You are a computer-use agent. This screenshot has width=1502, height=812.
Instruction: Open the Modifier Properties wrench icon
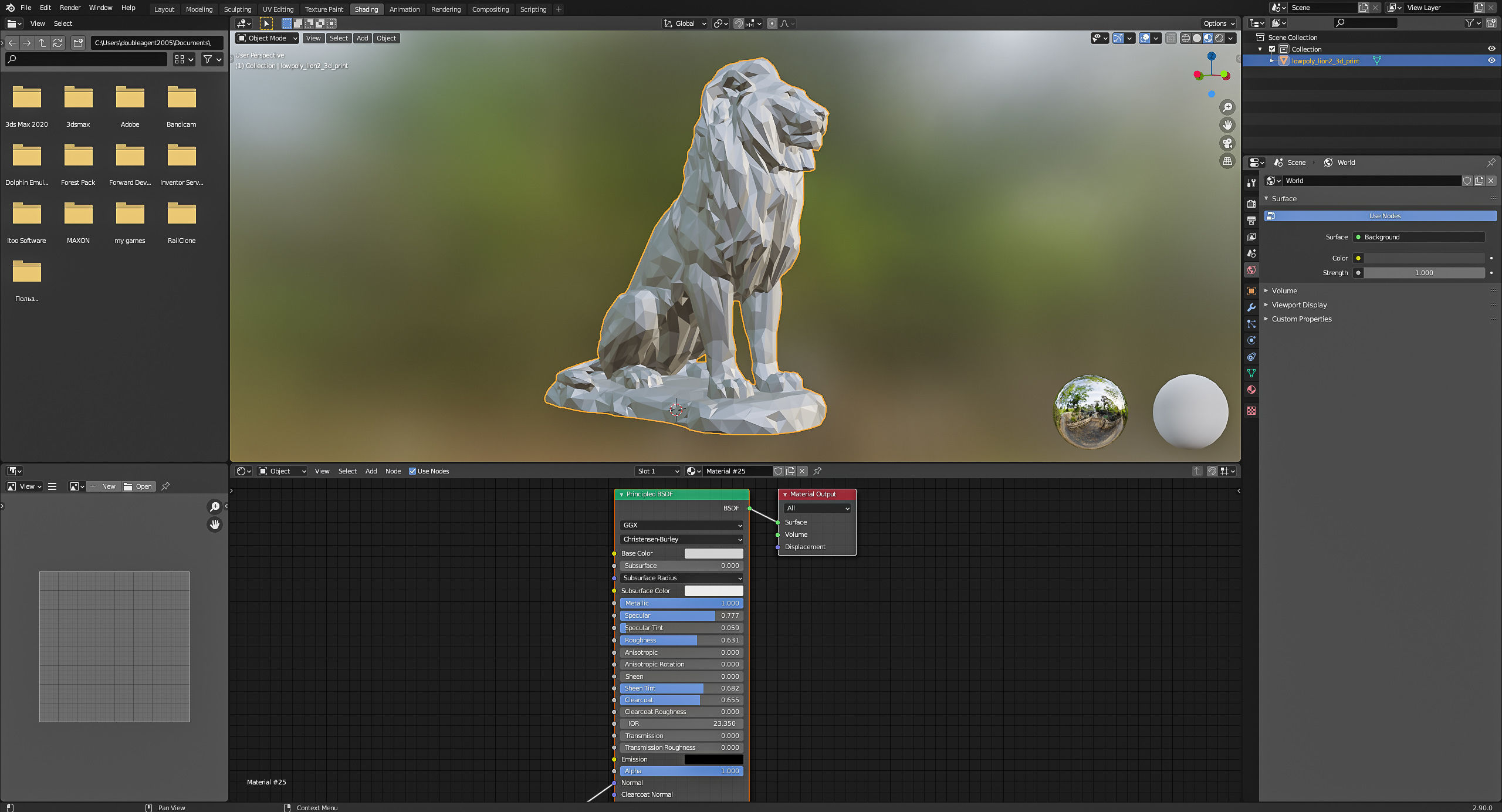click(x=1251, y=307)
